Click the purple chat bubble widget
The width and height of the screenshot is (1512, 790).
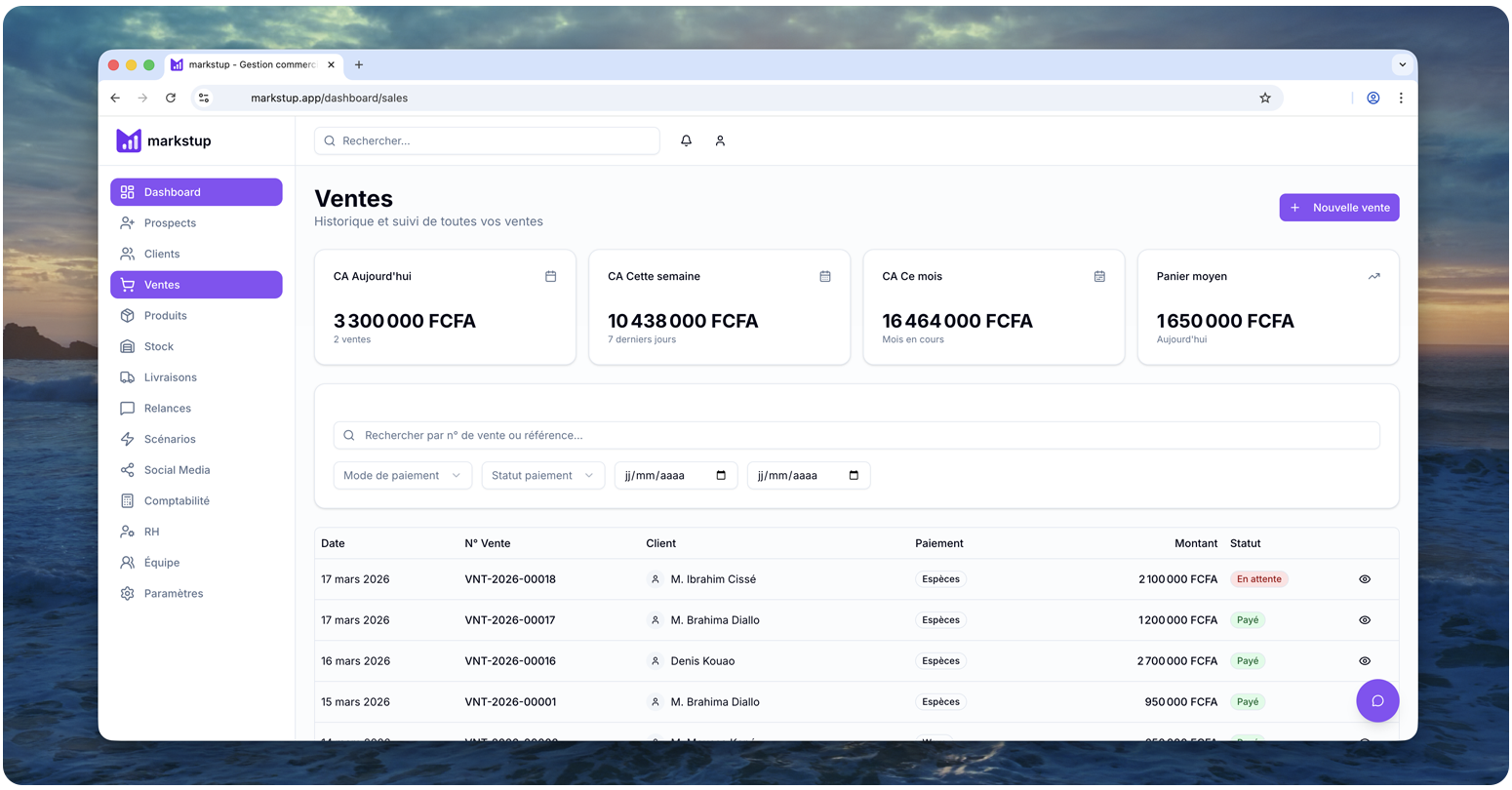(x=1377, y=700)
